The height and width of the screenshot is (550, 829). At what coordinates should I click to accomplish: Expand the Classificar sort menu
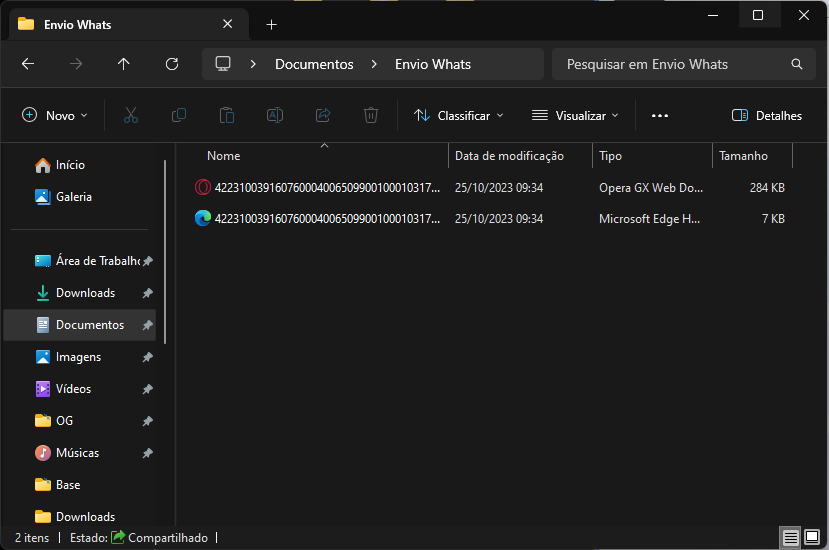click(459, 115)
